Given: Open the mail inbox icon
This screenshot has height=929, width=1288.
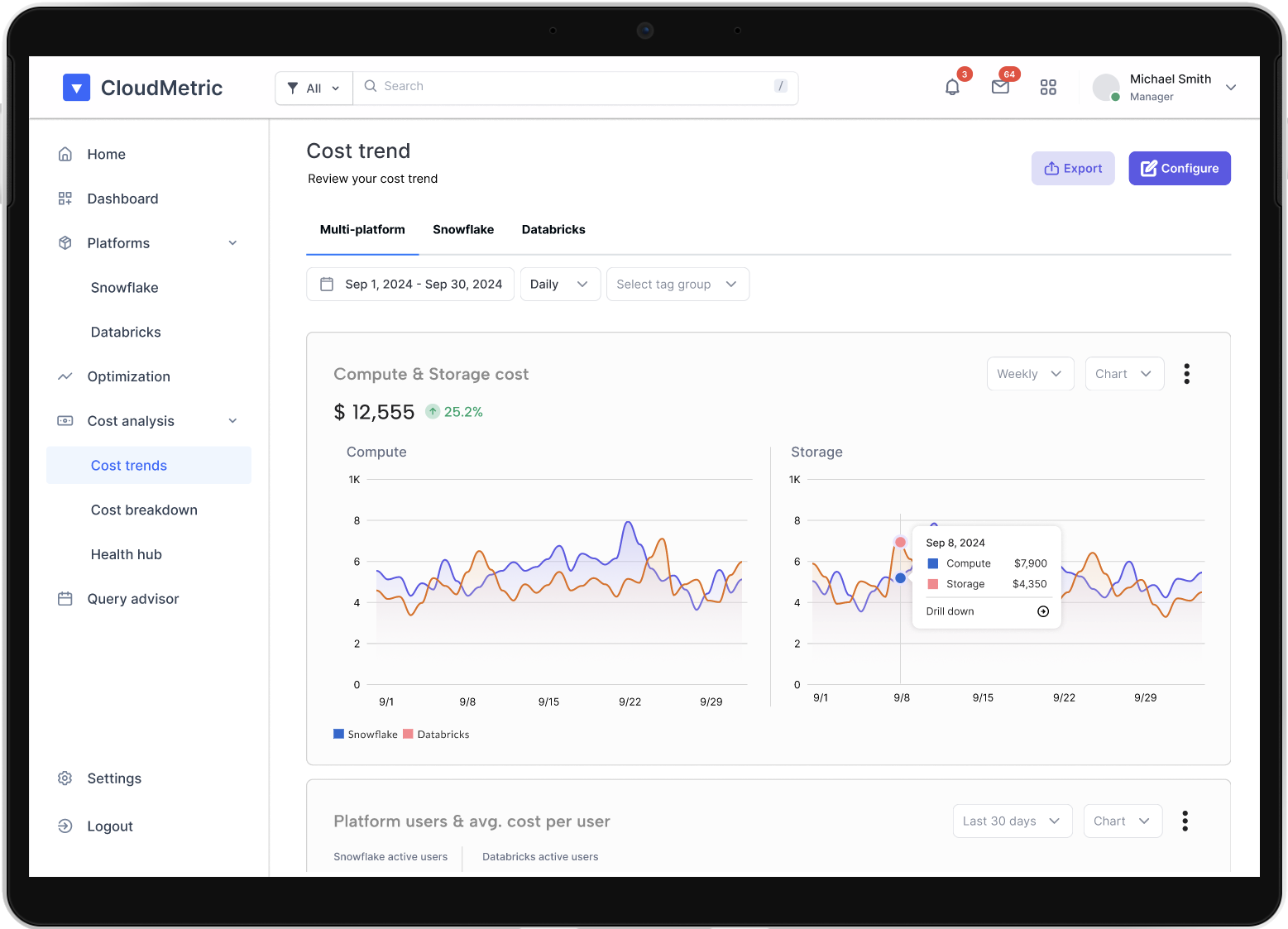Looking at the screenshot, I should (1000, 87).
